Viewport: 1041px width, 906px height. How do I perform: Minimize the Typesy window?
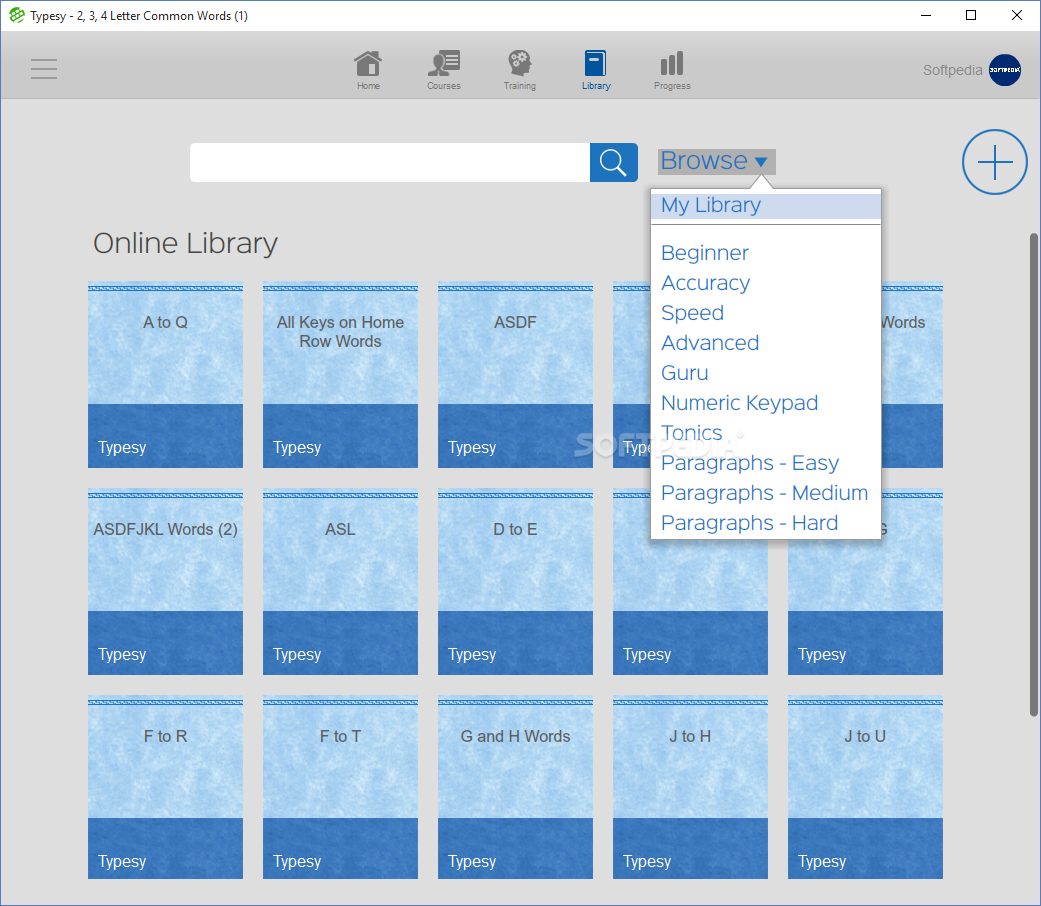pos(926,15)
